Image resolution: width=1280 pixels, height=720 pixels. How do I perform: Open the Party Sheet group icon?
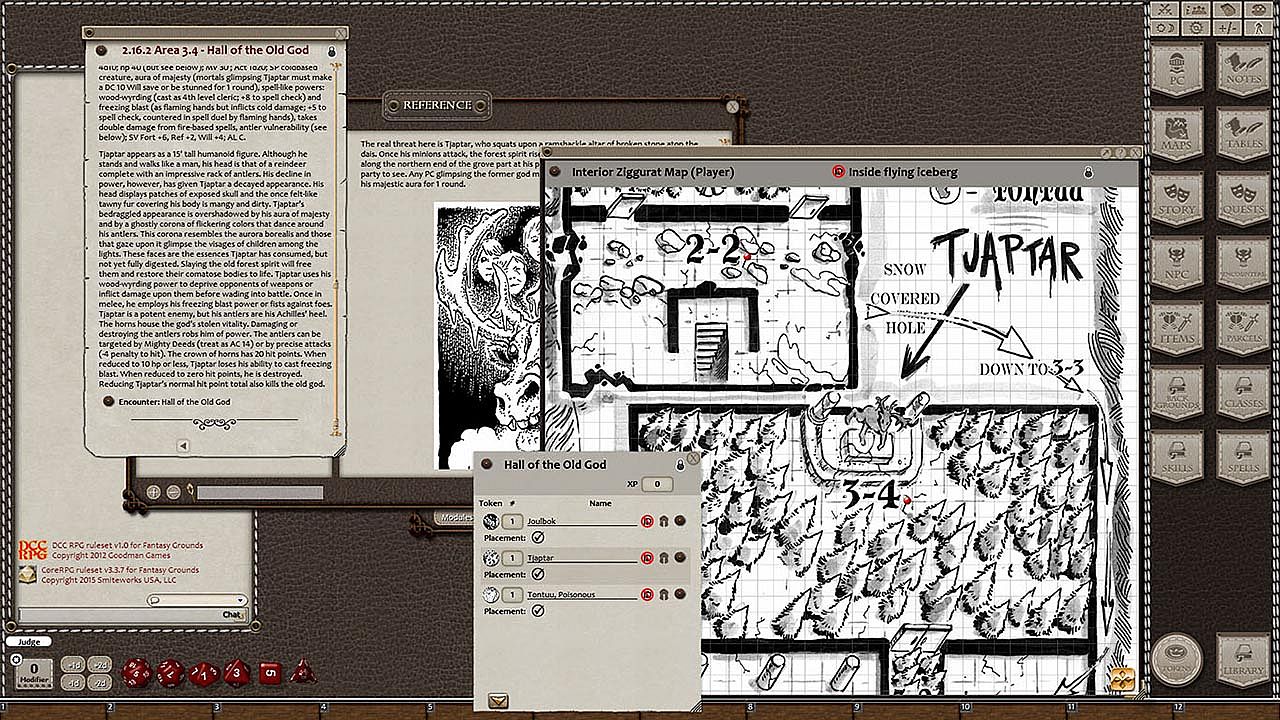tap(1194, 10)
